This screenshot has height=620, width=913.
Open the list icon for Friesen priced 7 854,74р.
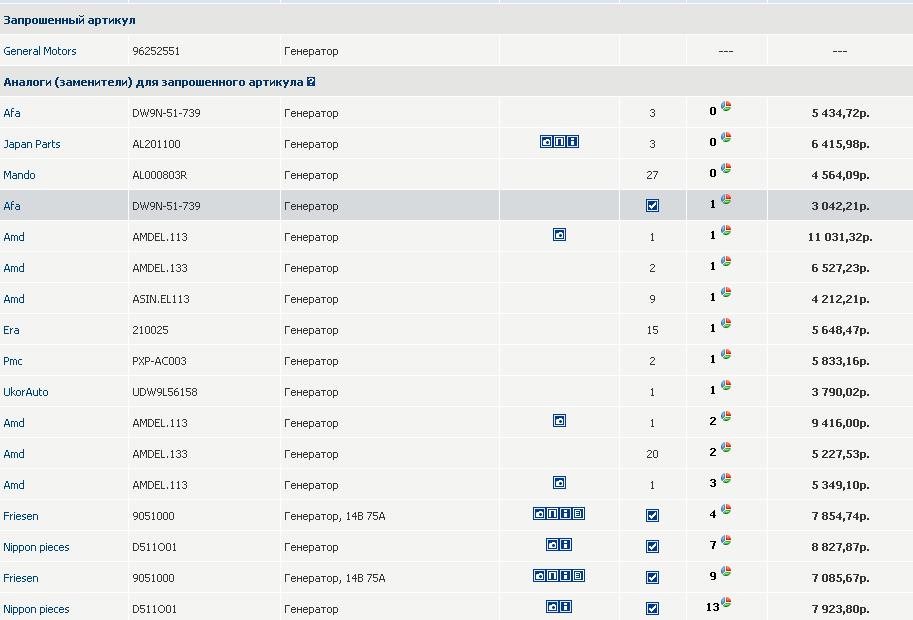click(x=579, y=513)
